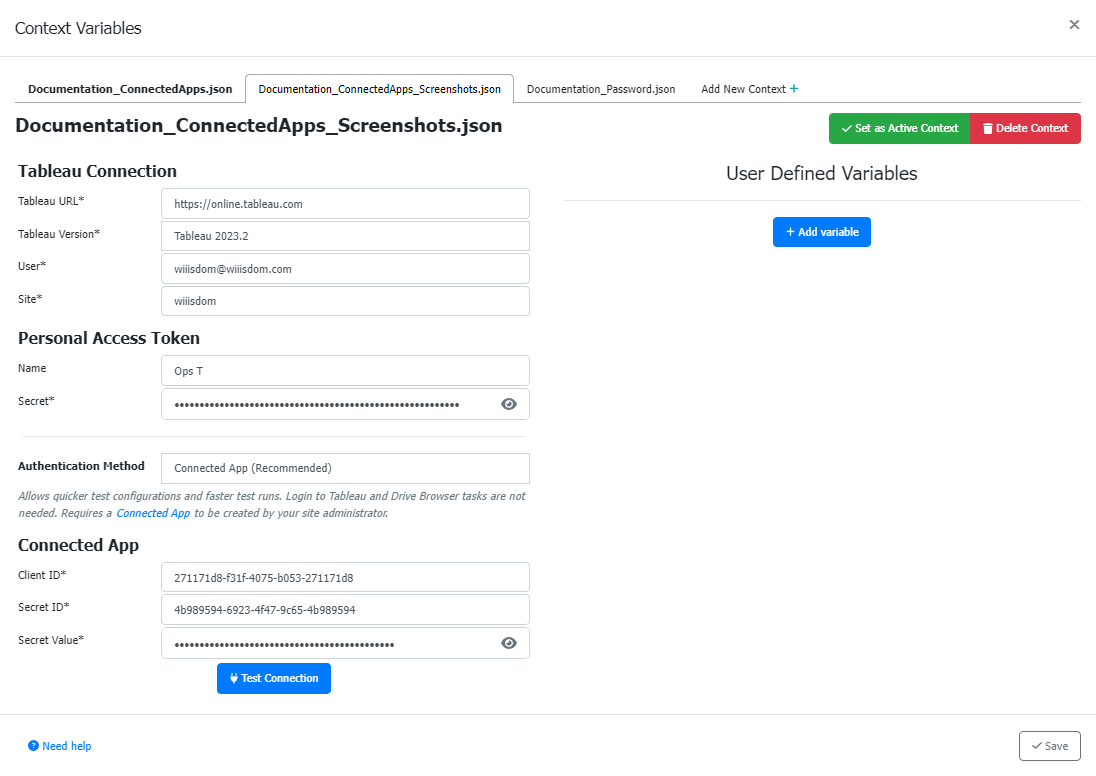Click the Site input field
Screen dimensions: 1096x776
point(345,301)
